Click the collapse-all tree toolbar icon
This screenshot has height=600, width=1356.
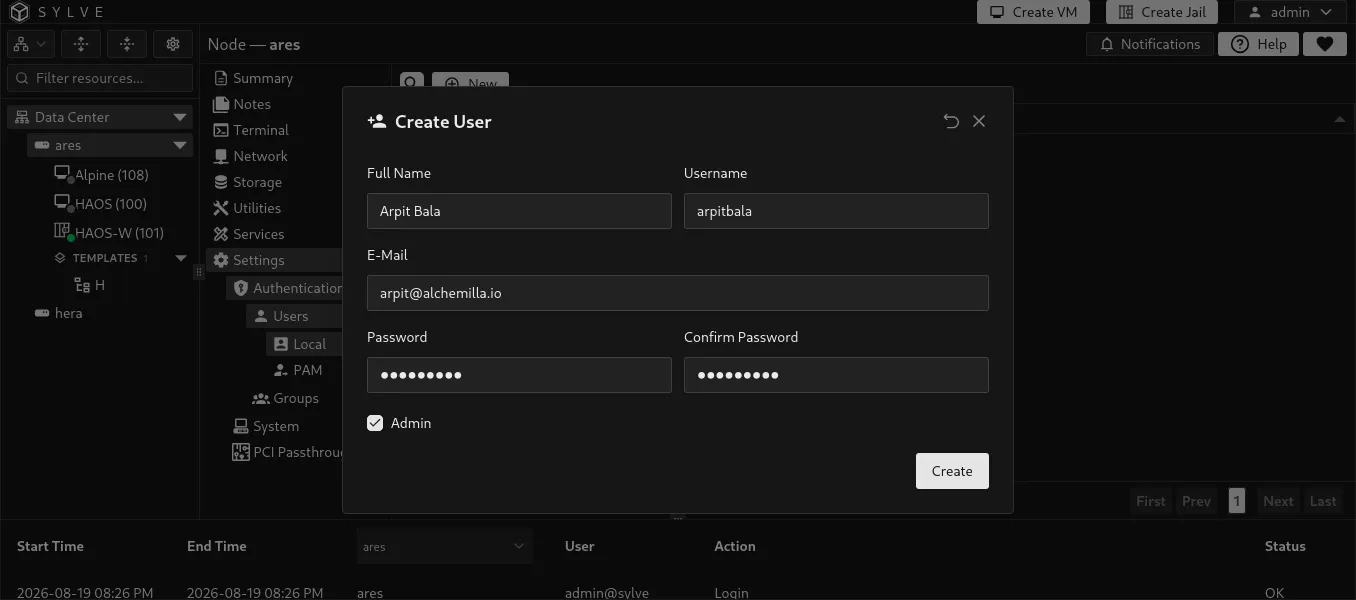coord(127,44)
